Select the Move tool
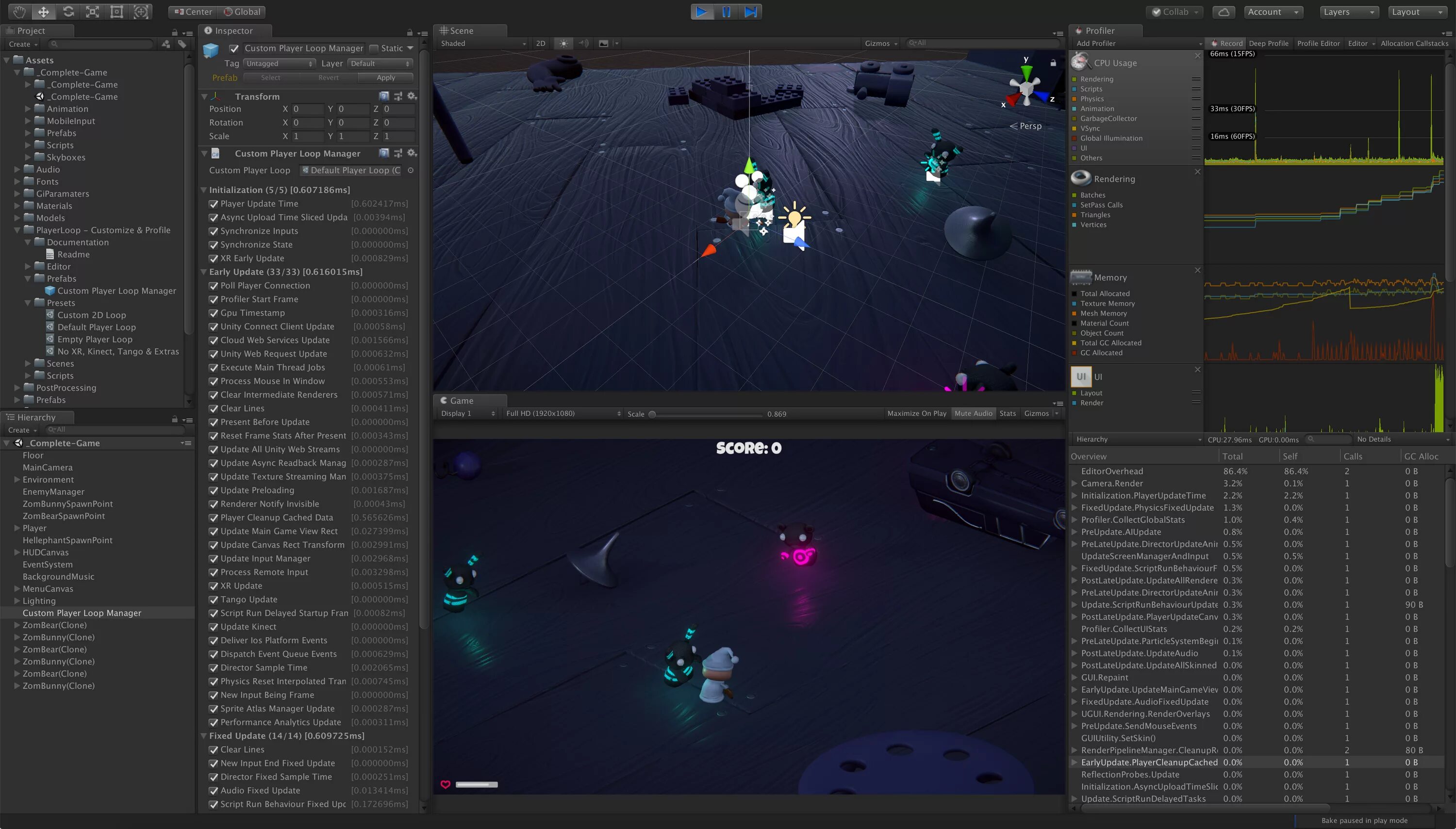1456x829 pixels. pyautogui.click(x=43, y=11)
